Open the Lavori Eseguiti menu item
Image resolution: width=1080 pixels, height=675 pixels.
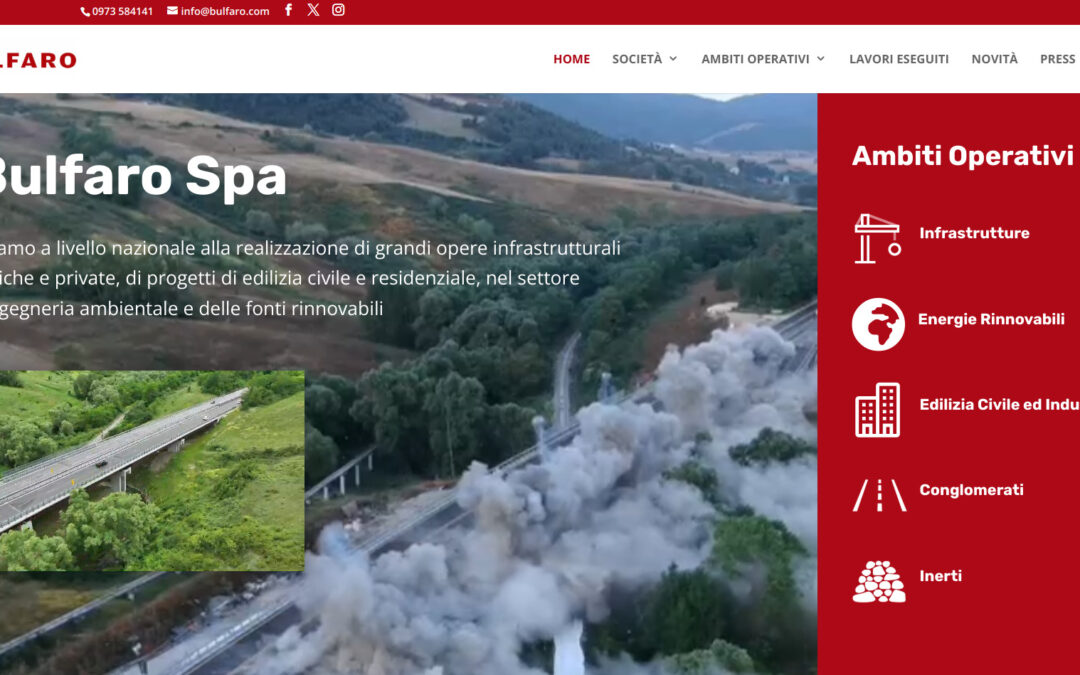899,59
